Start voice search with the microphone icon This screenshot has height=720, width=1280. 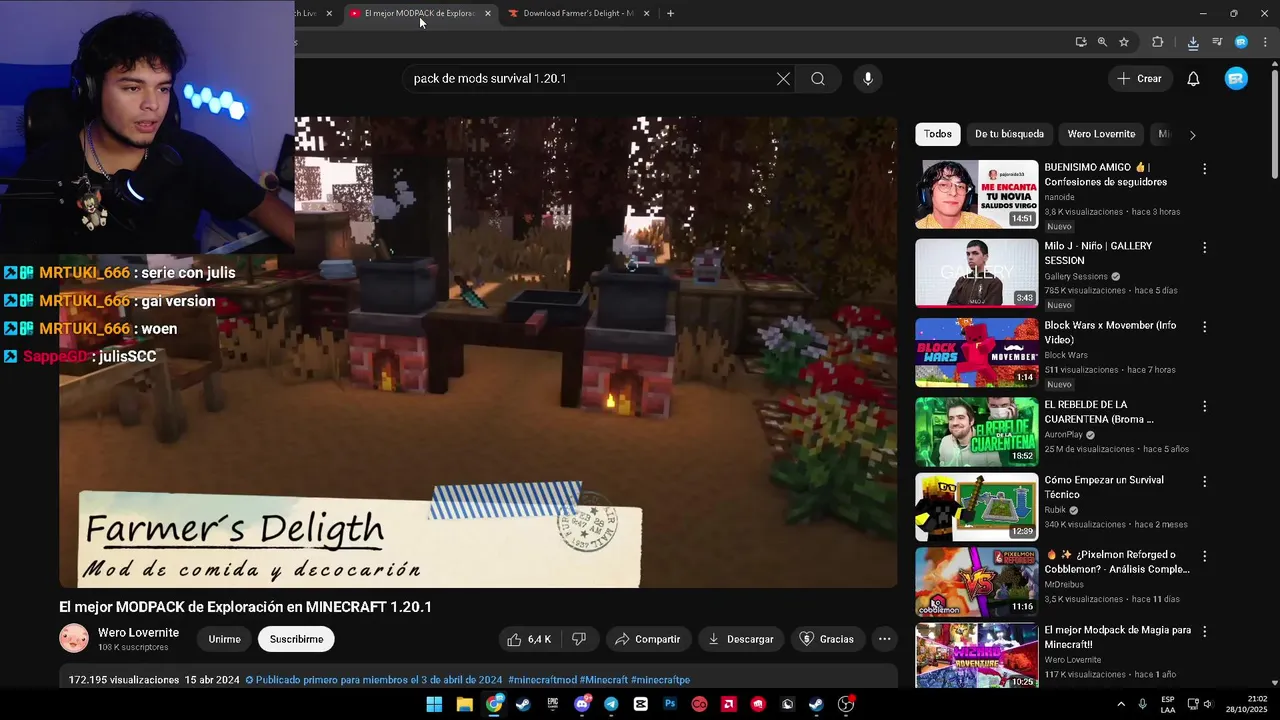[868, 79]
